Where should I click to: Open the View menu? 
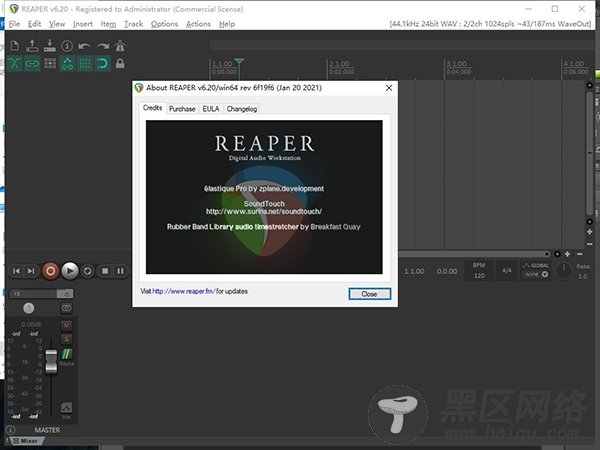coord(57,24)
